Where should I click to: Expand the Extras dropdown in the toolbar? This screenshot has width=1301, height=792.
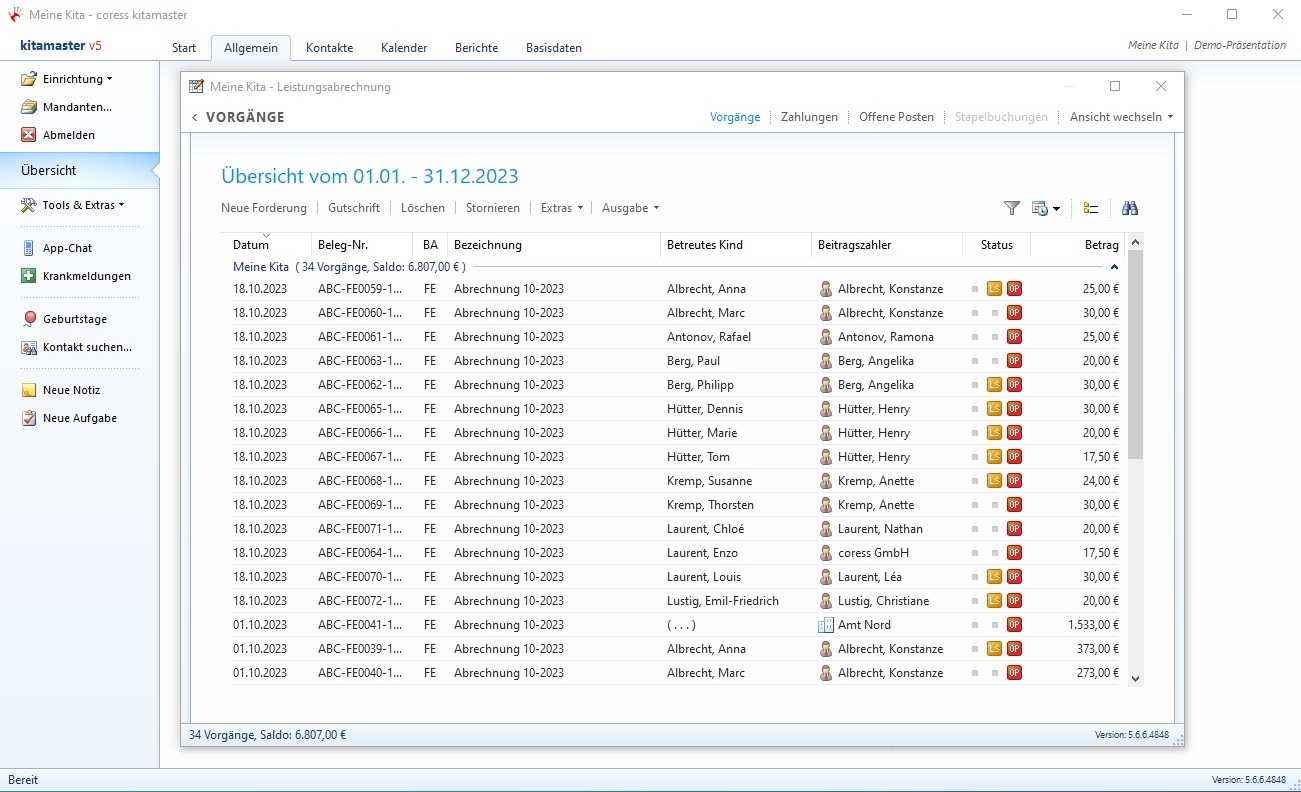click(x=561, y=208)
